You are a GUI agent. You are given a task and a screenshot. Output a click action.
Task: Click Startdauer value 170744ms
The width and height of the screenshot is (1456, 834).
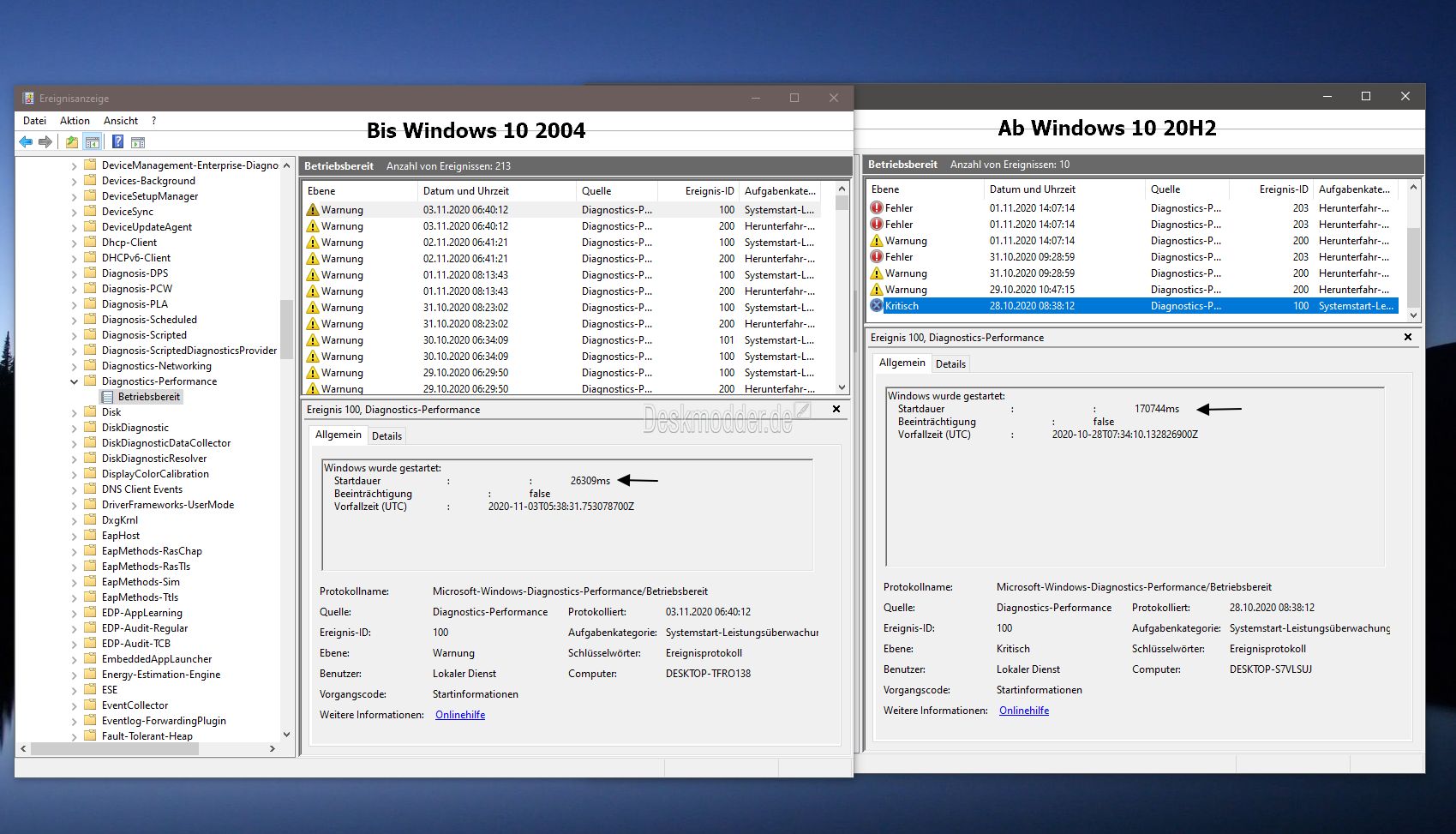pyautogui.click(x=1157, y=409)
